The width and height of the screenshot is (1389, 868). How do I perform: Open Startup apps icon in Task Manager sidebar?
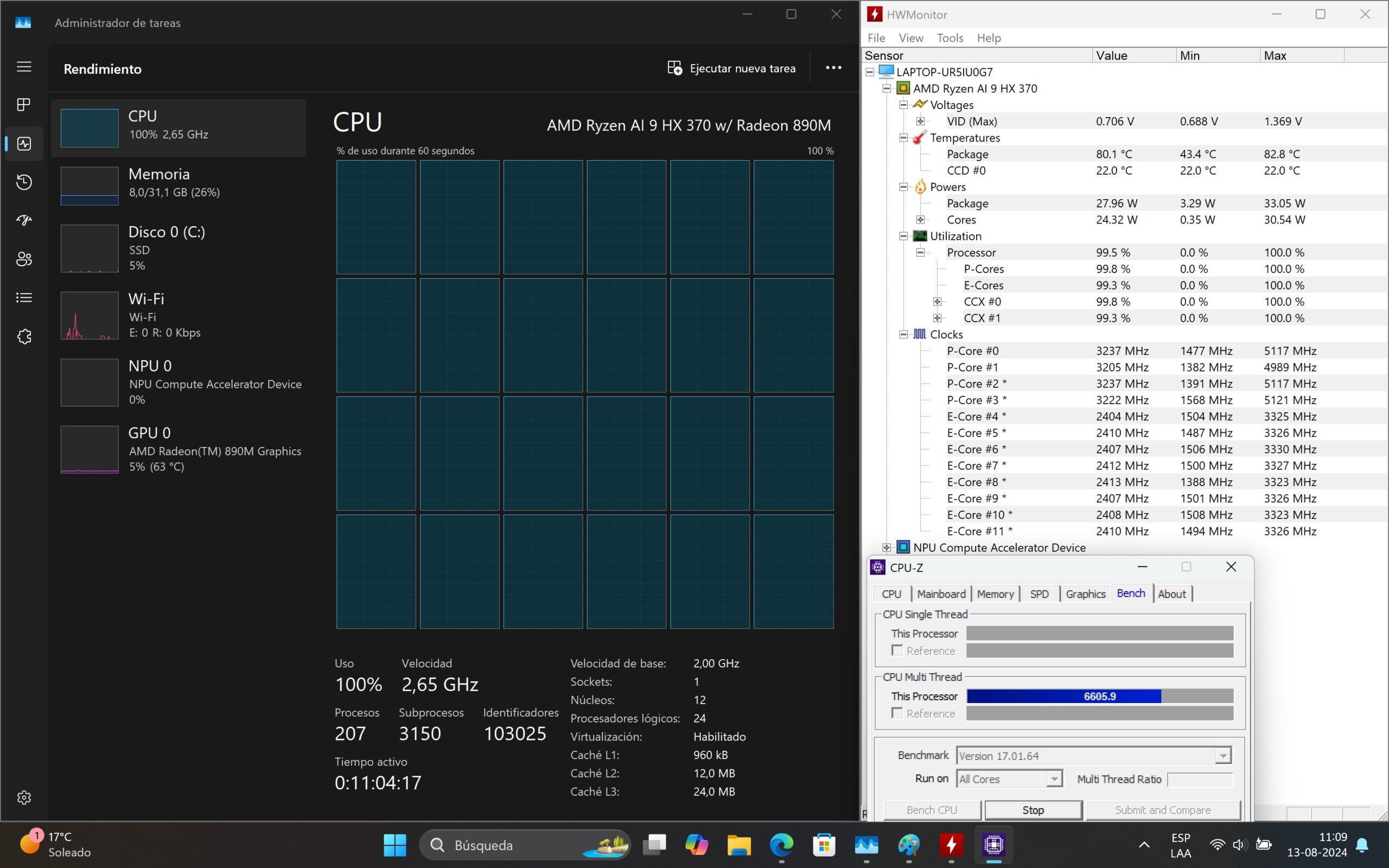tap(23, 220)
